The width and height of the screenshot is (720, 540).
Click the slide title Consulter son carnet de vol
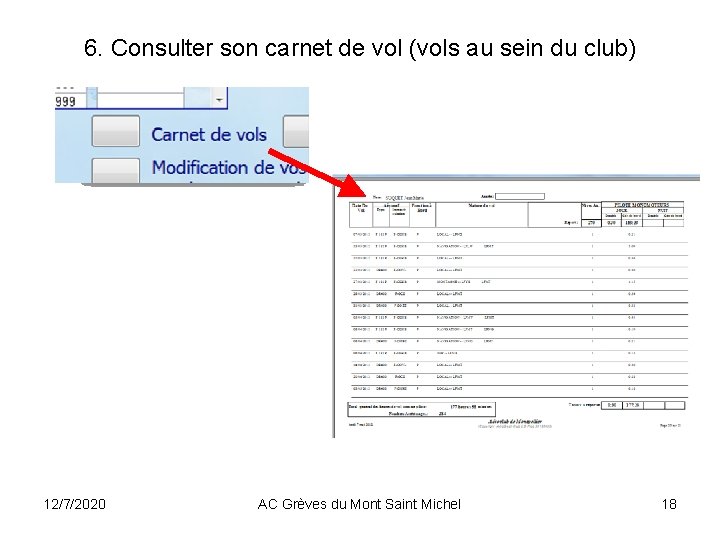[360, 48]
